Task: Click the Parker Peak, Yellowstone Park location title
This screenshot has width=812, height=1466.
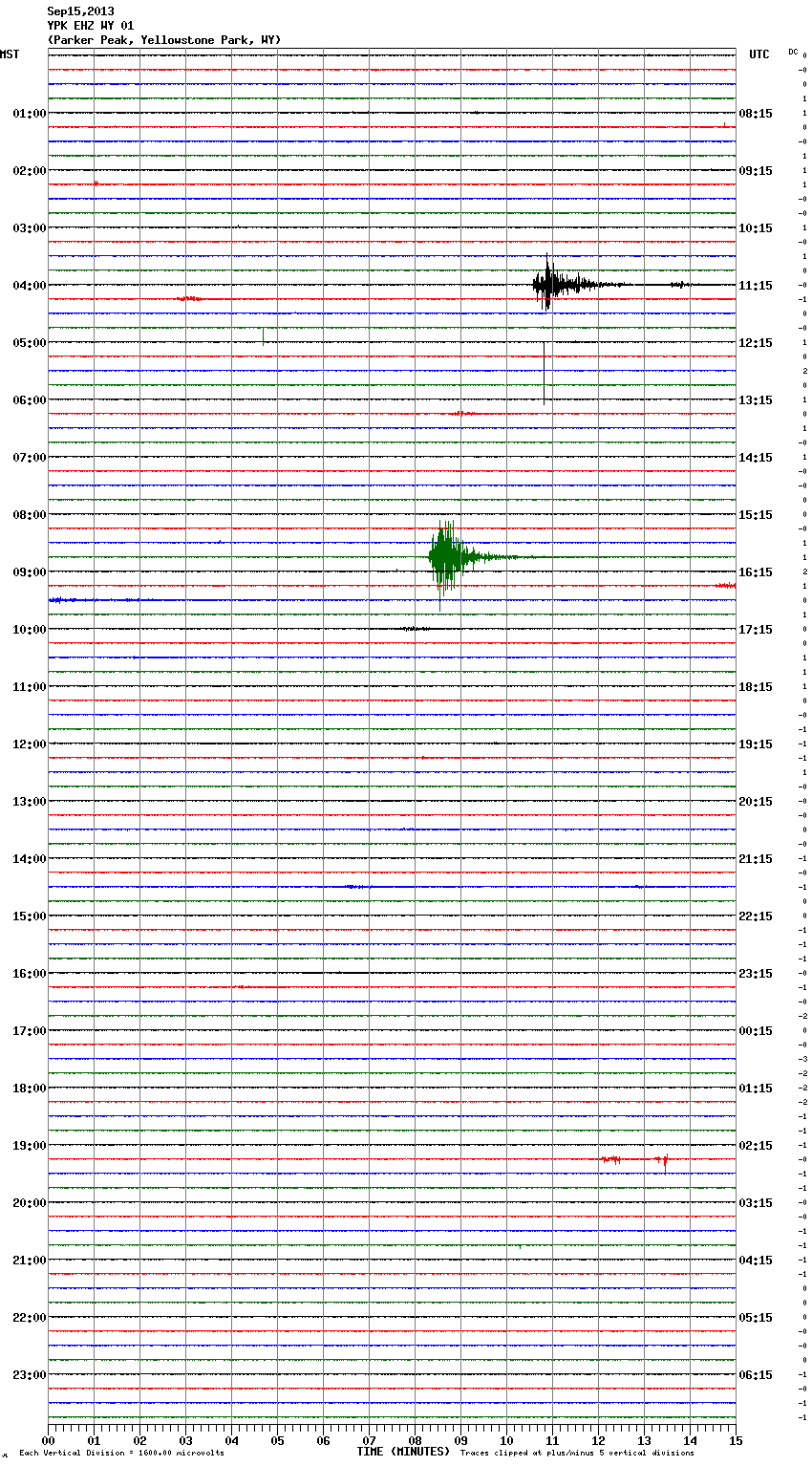Action: tap(164, 40)
